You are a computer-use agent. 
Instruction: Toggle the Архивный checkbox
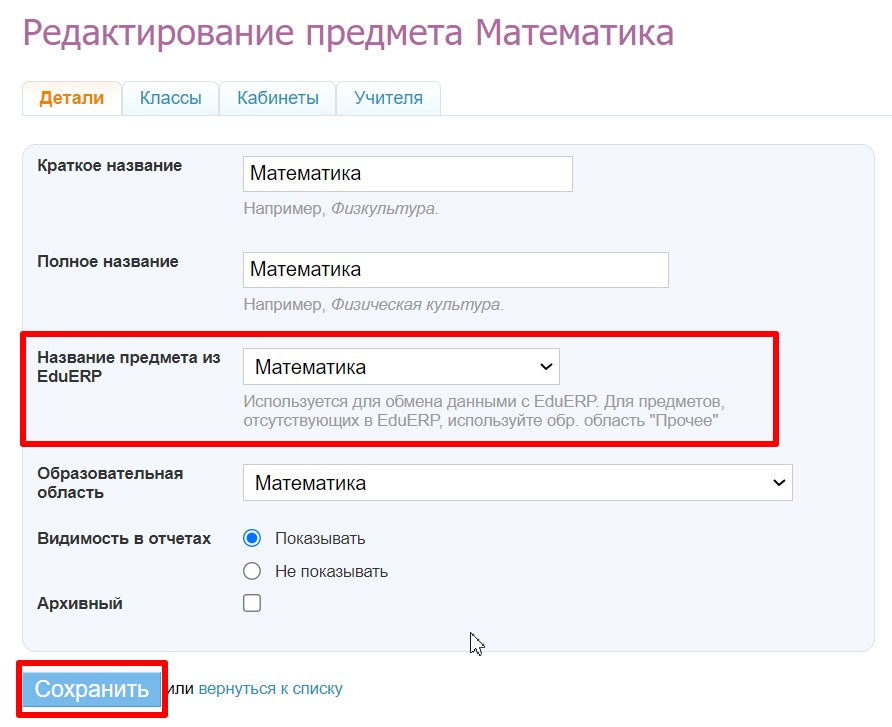[251, 603]
